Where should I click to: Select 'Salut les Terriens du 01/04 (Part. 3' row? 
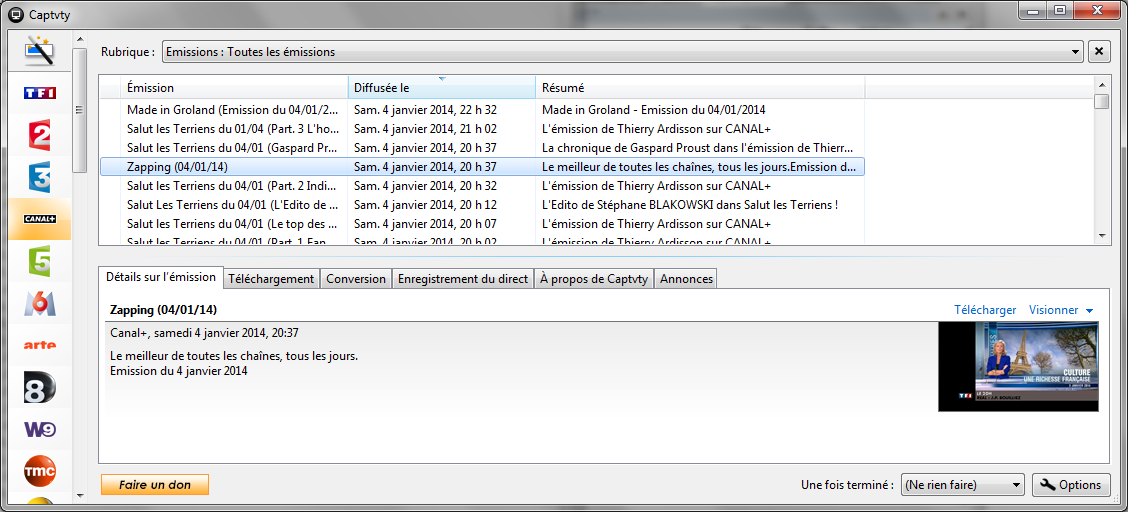[482, 129]
